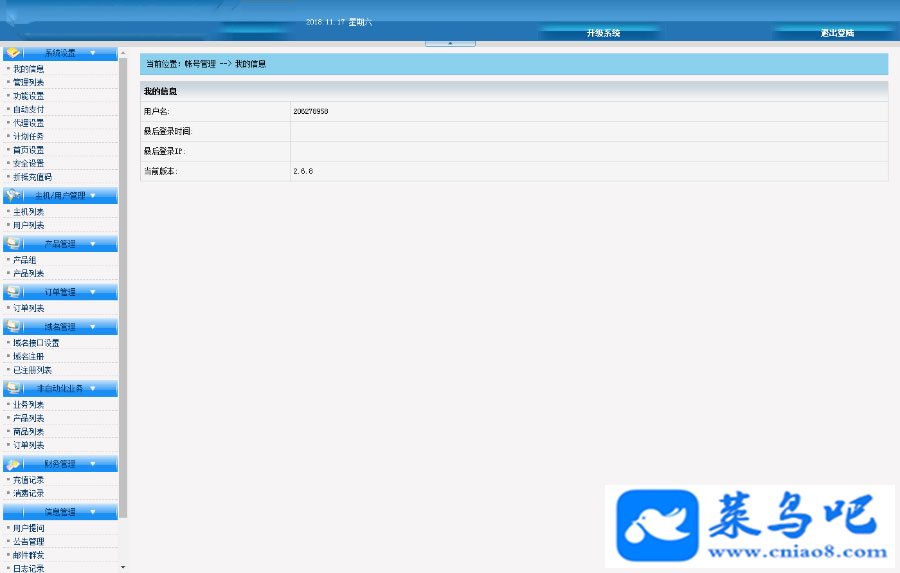The width and height of the screenshot is (900, 573).
Task: Click the 域名管理 section monitor icon
Action: click(x=13, y=327)
